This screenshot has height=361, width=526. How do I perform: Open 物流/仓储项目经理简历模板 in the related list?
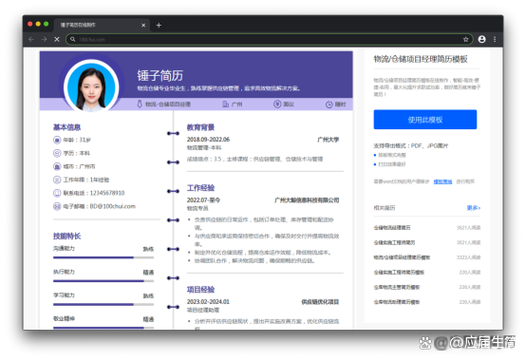402,257
